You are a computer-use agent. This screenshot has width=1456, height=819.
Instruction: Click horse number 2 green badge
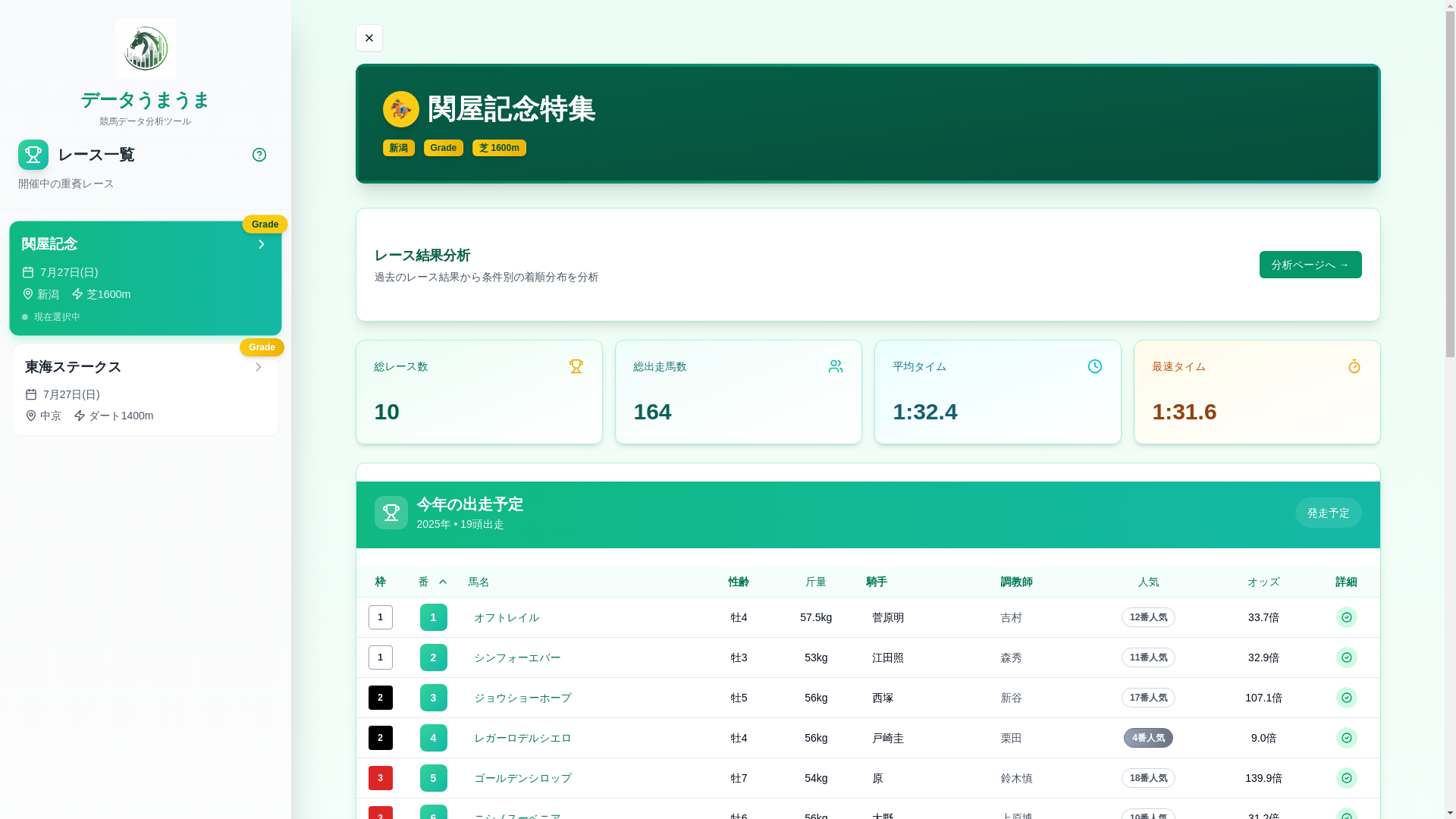[434, 657]
